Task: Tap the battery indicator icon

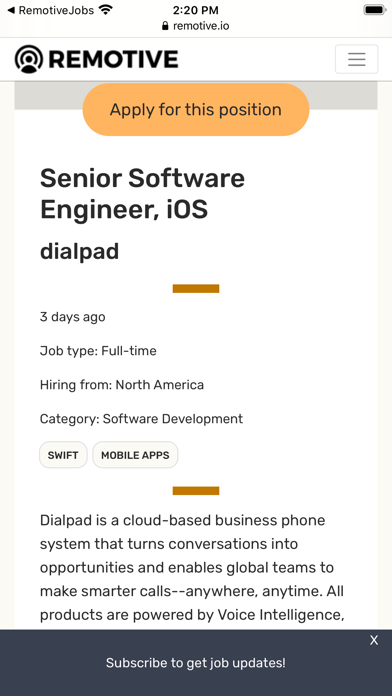Action: 375,10
